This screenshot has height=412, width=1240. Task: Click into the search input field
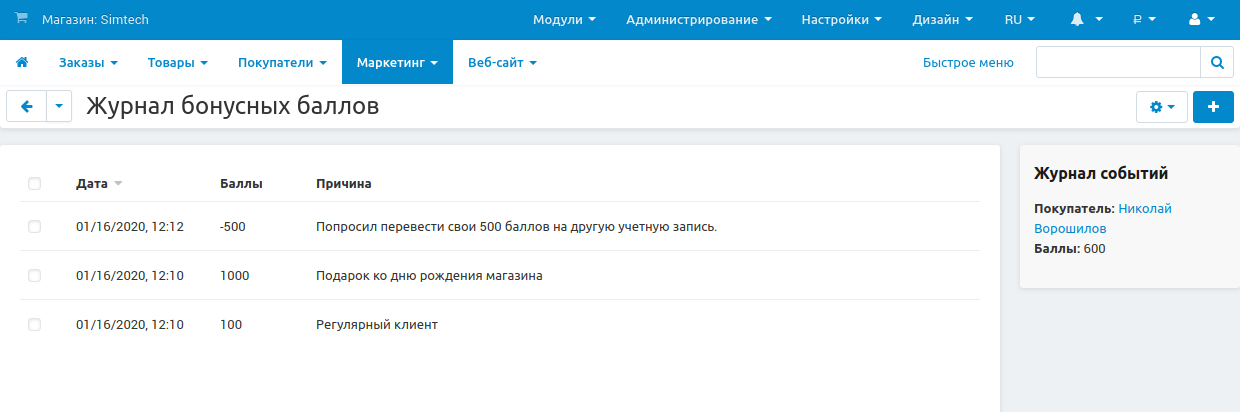[1117, 63]
